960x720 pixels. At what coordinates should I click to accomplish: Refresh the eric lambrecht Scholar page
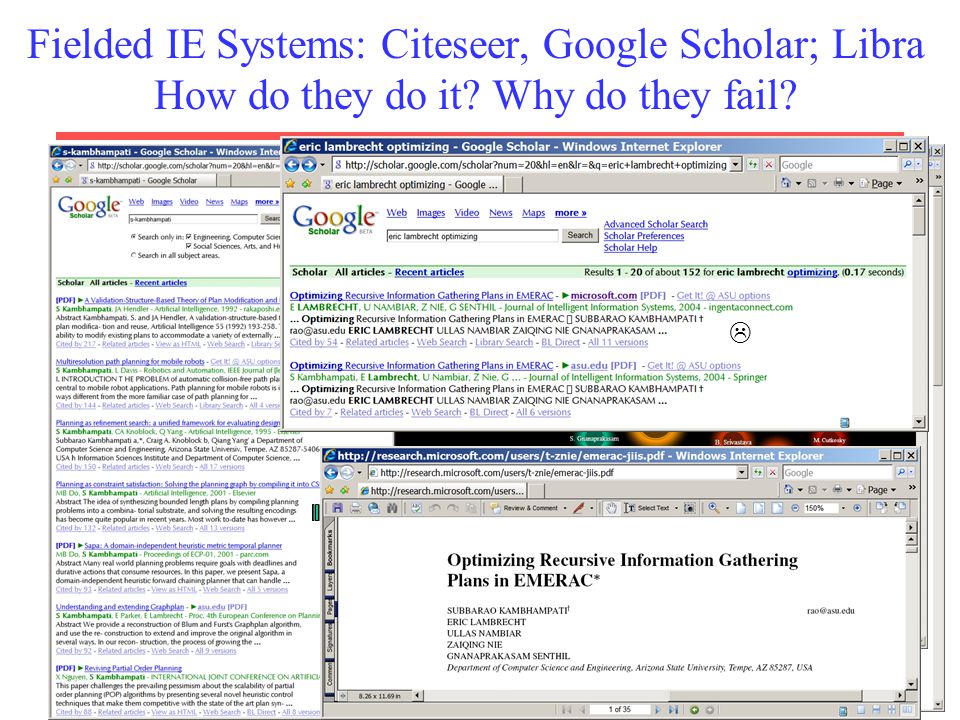[752, 164]
